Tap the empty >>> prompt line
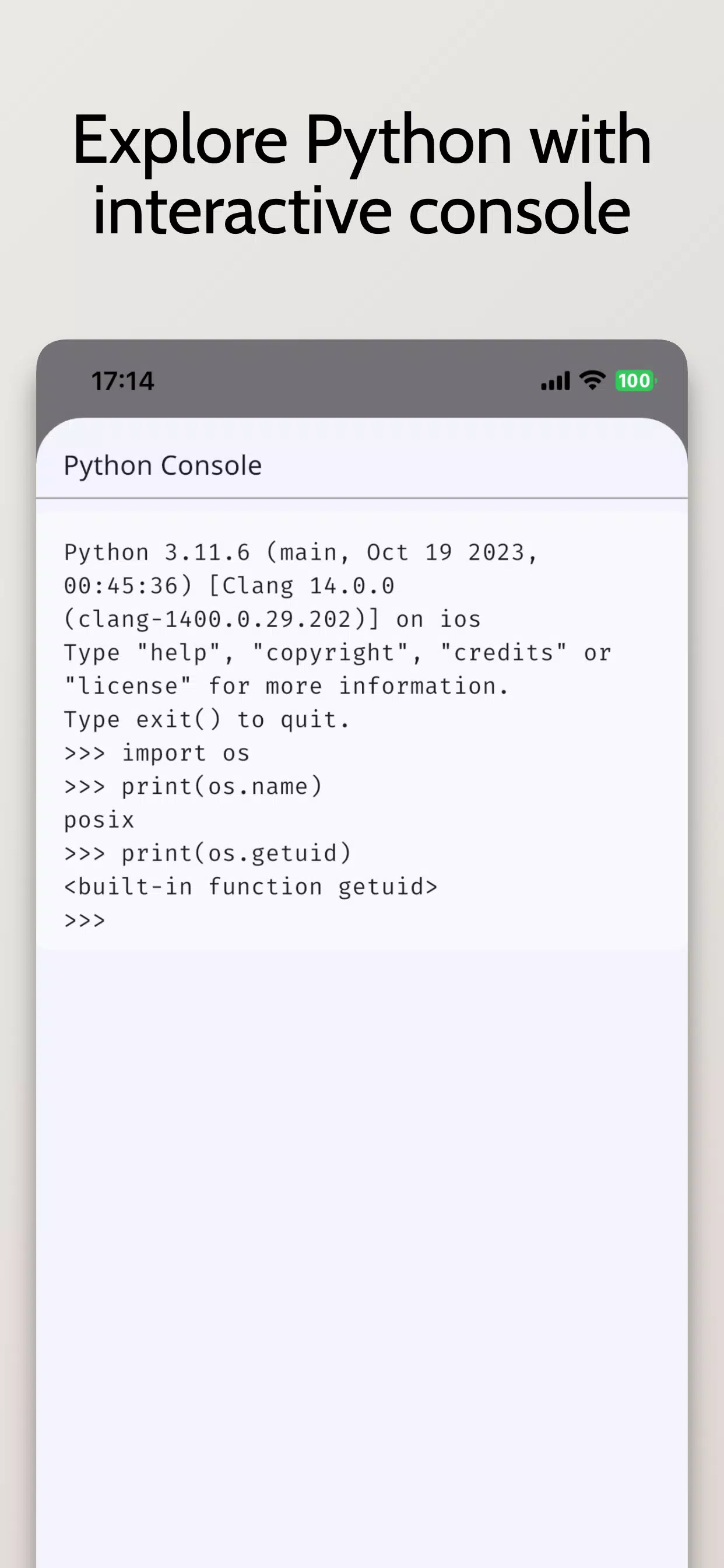 coord(85,920)
